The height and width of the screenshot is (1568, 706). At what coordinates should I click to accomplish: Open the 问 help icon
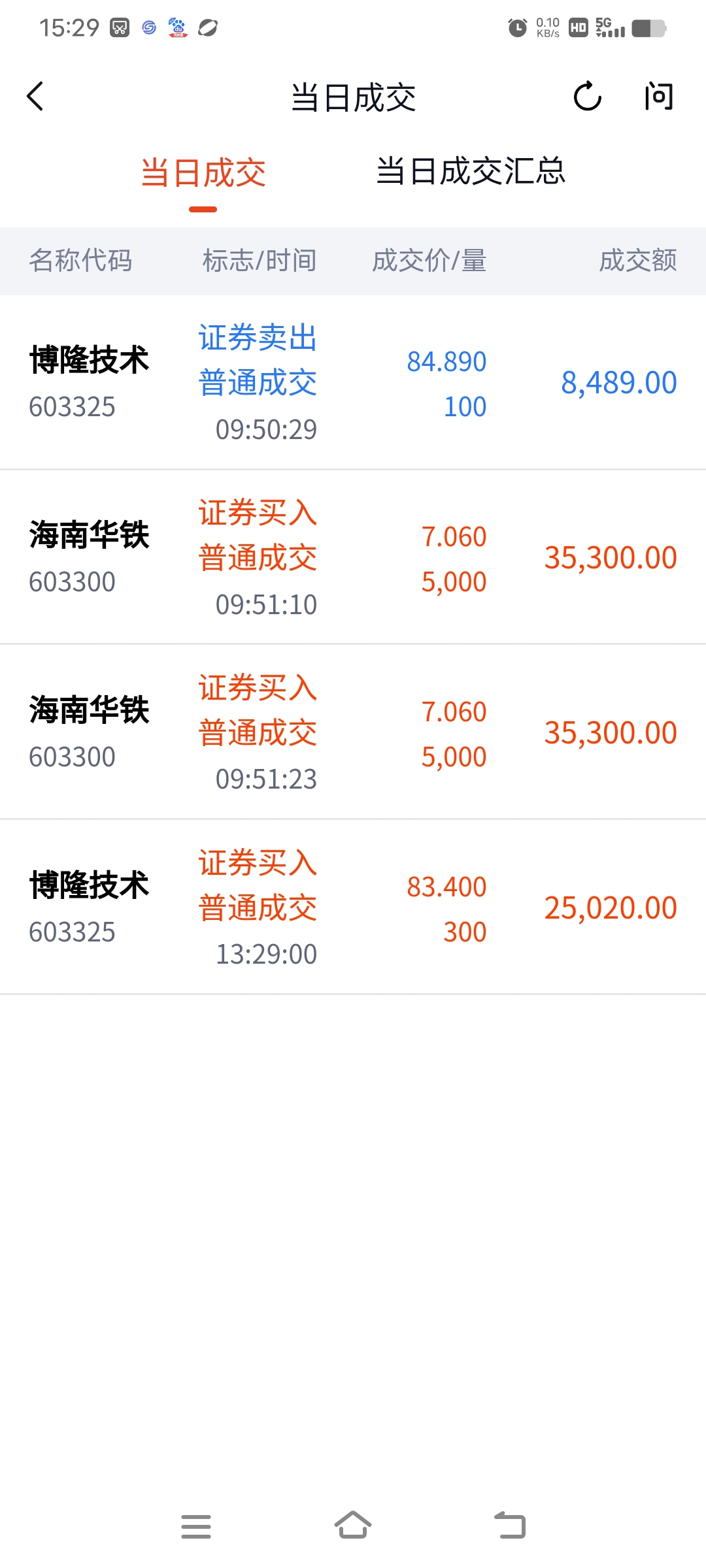click(x=658, y=97)
